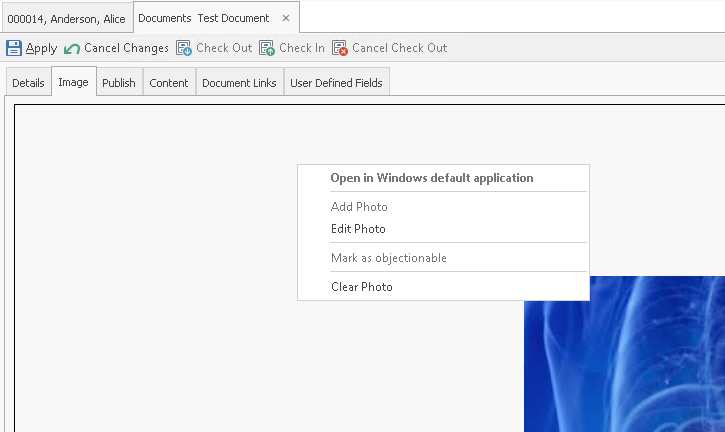Choose Clear Photo from context menu
The image size is (725, 432).
[x=443, y=287]
